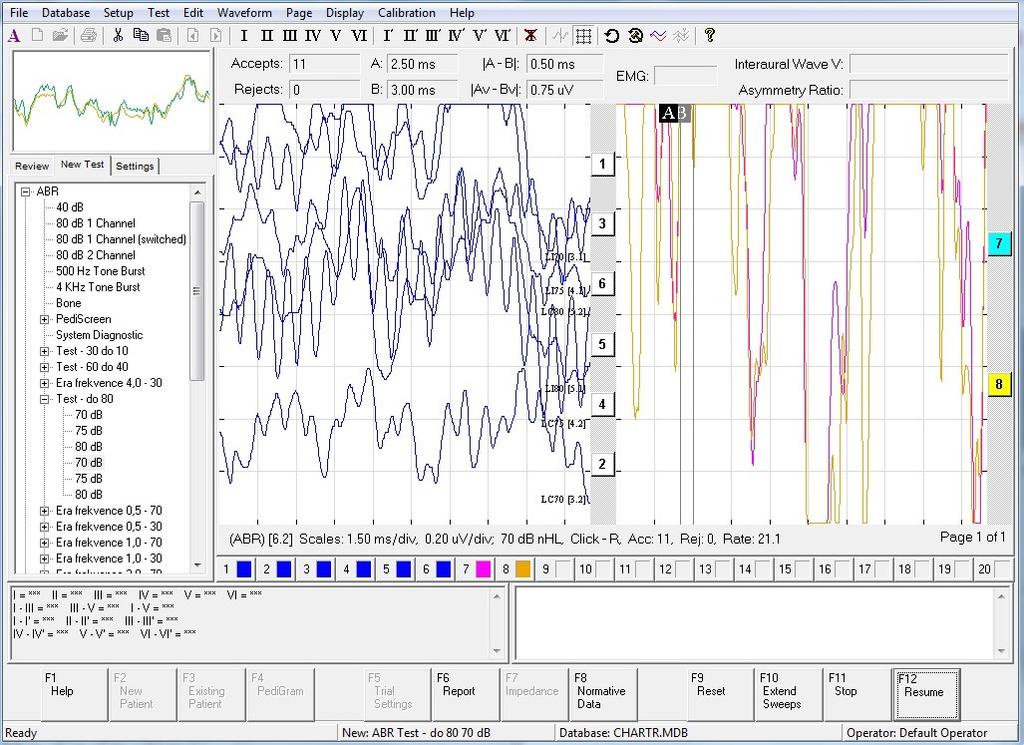Click waveform 7 magenta color swatch

click(x=483, y=569)
